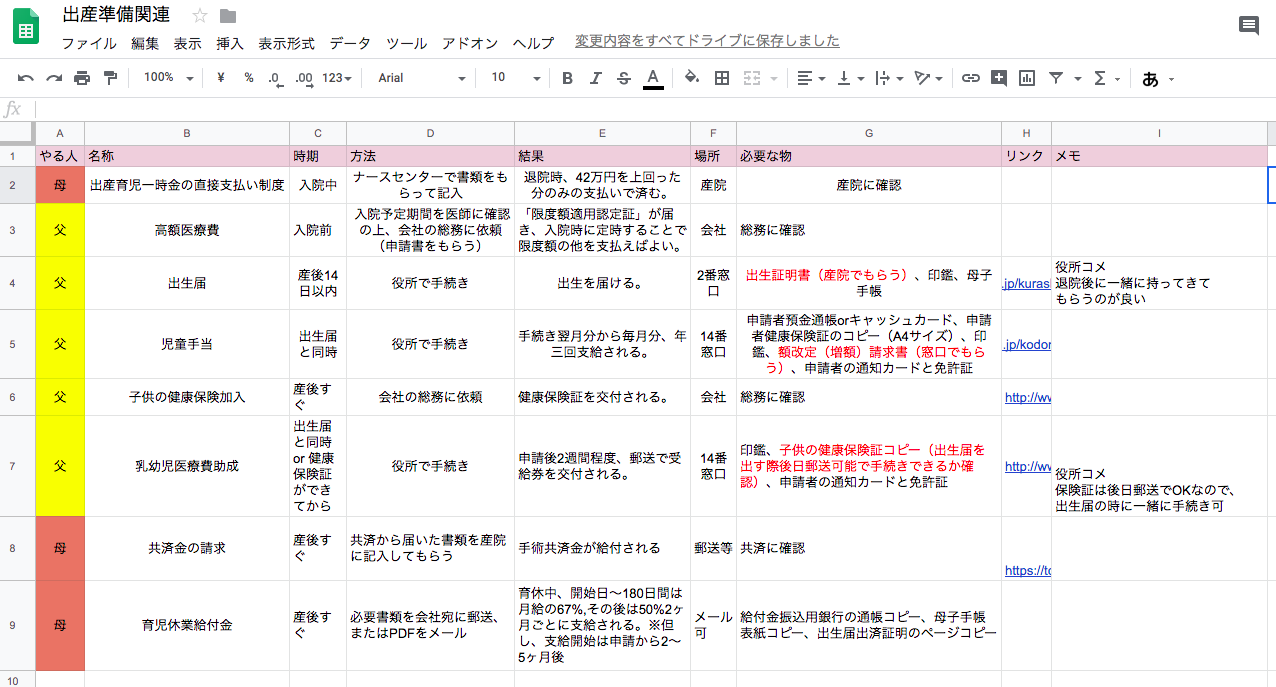Open the 100% zoom dropdown
1276x687 pixels.
166,78
